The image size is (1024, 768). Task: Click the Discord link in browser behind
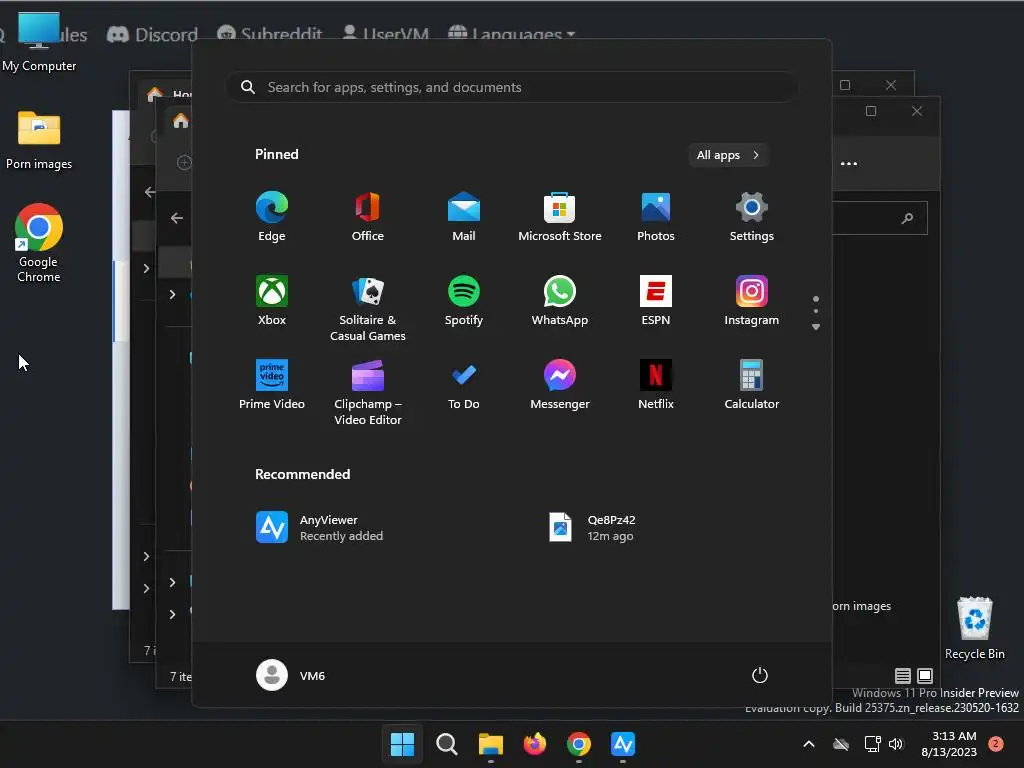(x=152, y=34)
